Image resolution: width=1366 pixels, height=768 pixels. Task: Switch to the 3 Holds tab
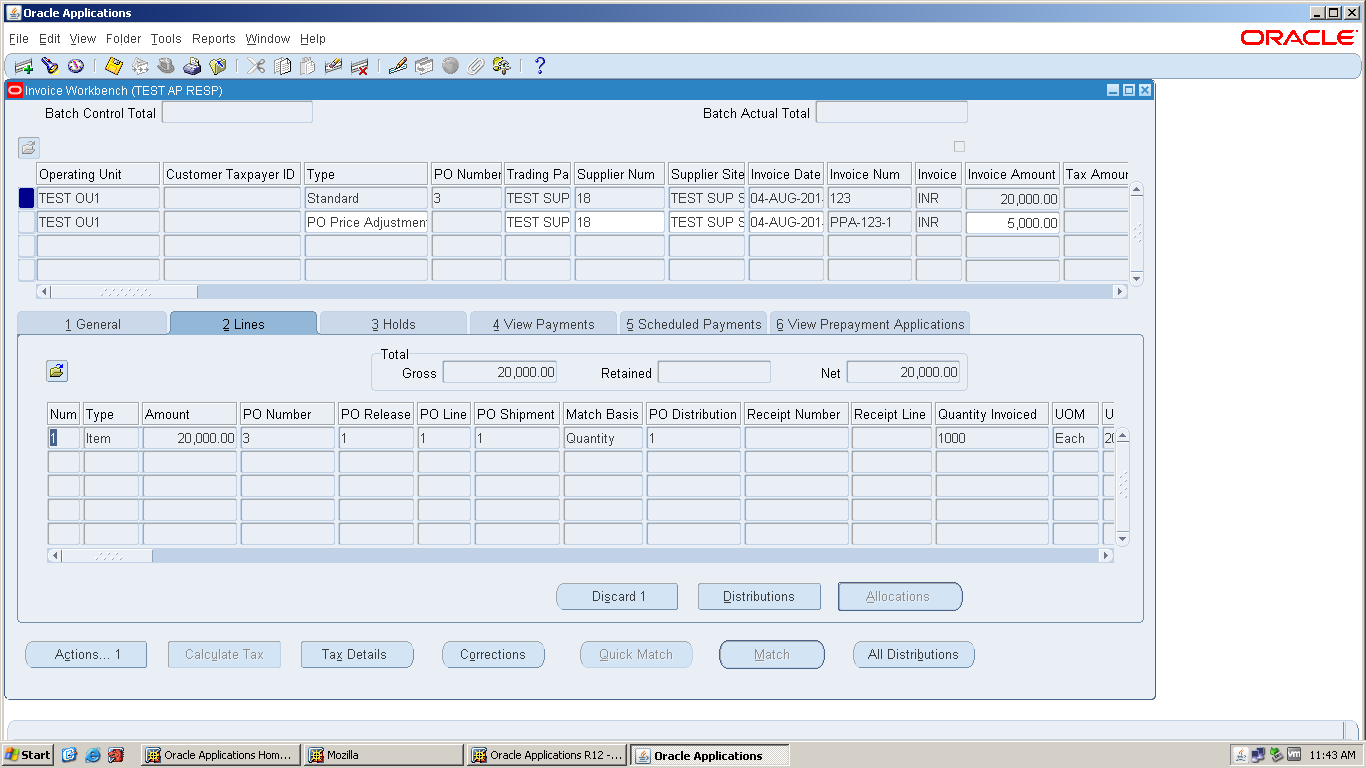[x=393, y=324]
